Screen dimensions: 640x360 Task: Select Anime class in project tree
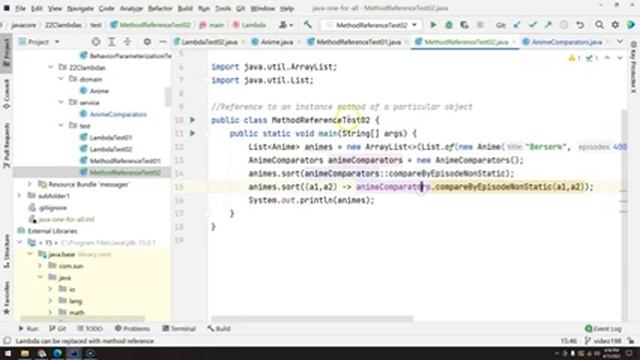pyautogui.click(x=99, y=91)
